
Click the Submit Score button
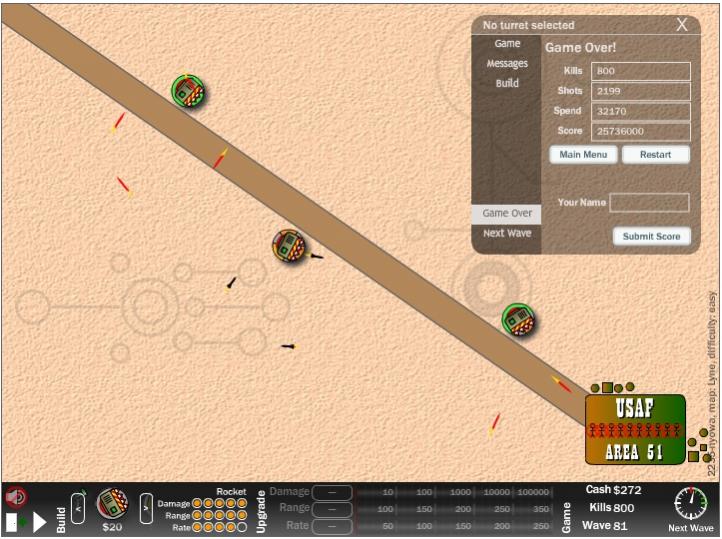652,237
